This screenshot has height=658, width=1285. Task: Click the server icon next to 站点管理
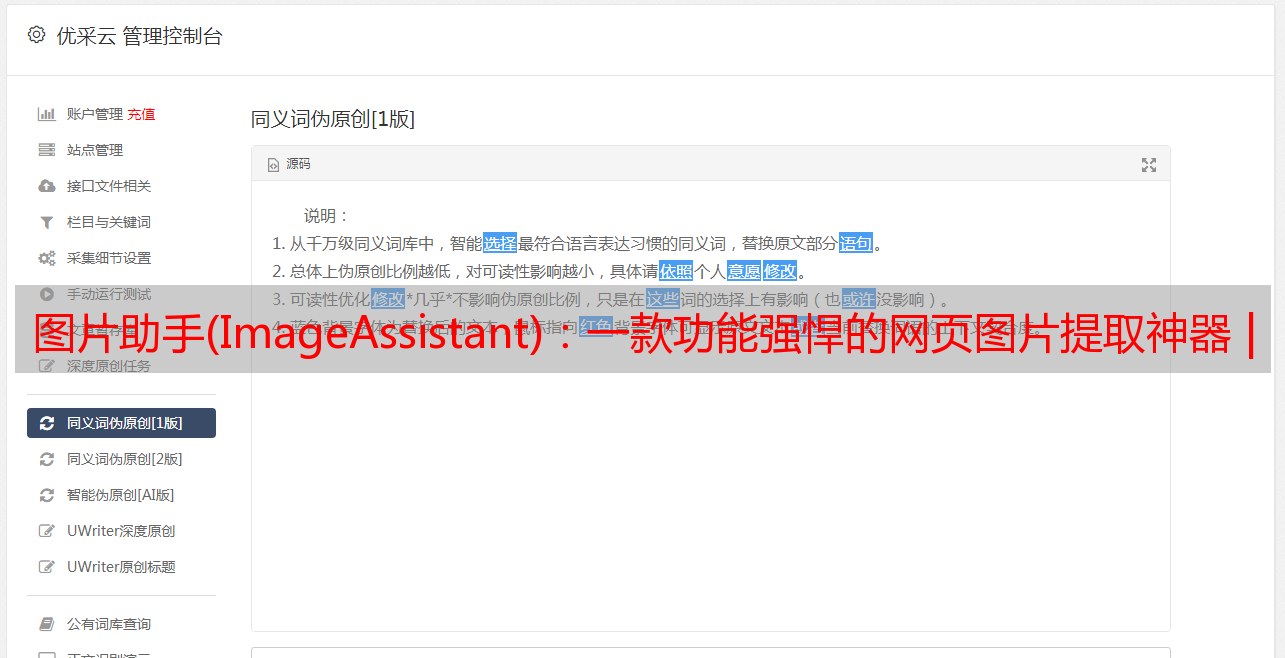pyautogui.click(x=46, y=150)
